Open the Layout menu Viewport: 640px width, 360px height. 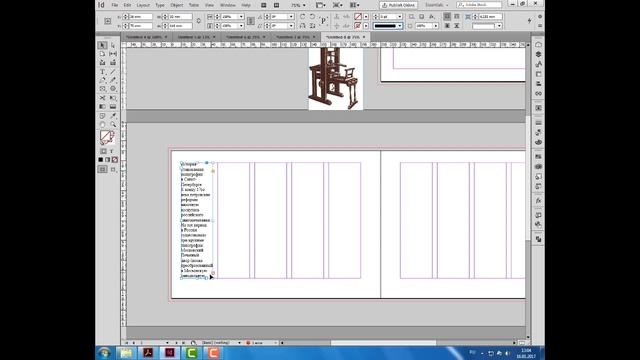coord(143,5)
